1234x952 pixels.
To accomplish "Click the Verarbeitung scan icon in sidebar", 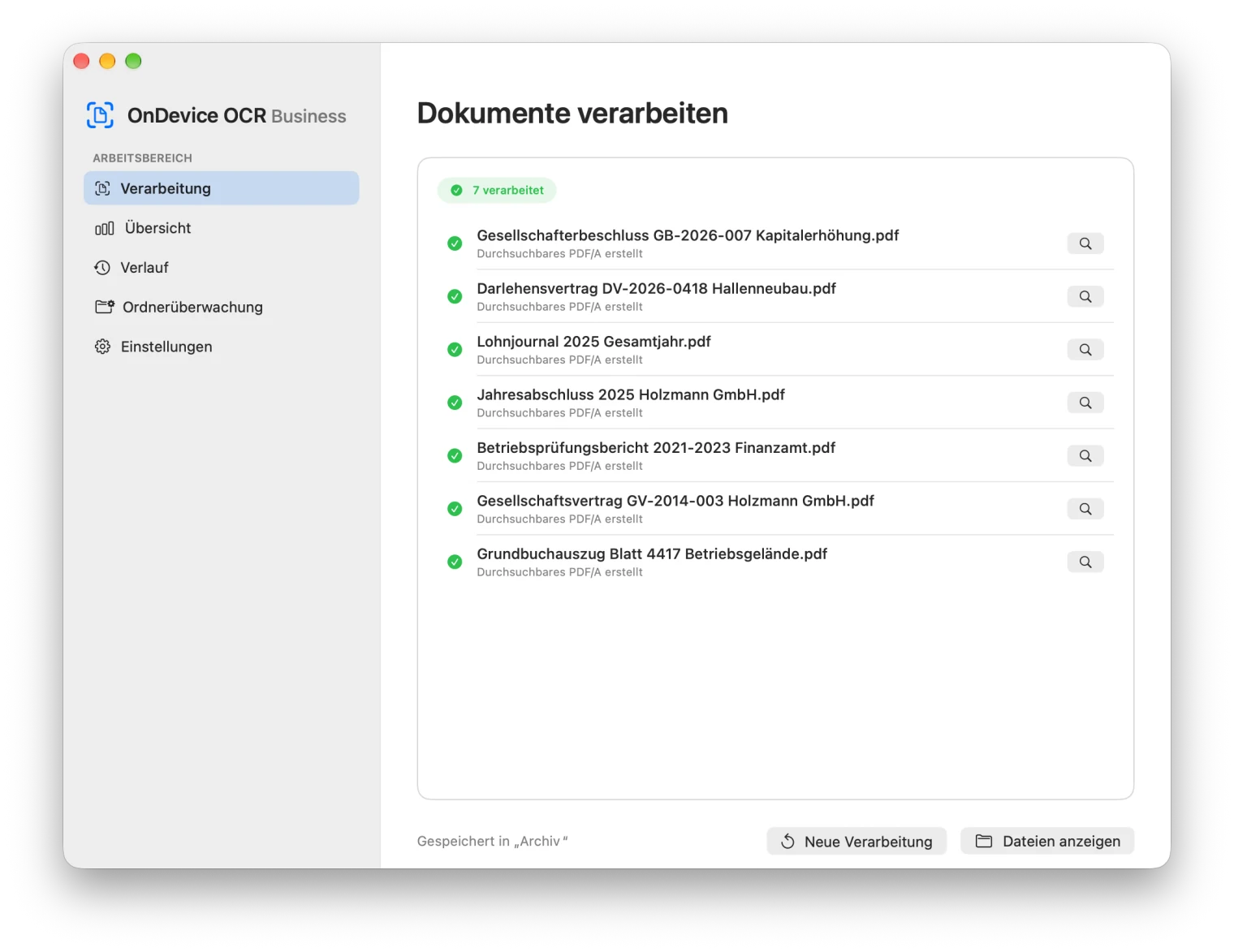I will 102,188.
